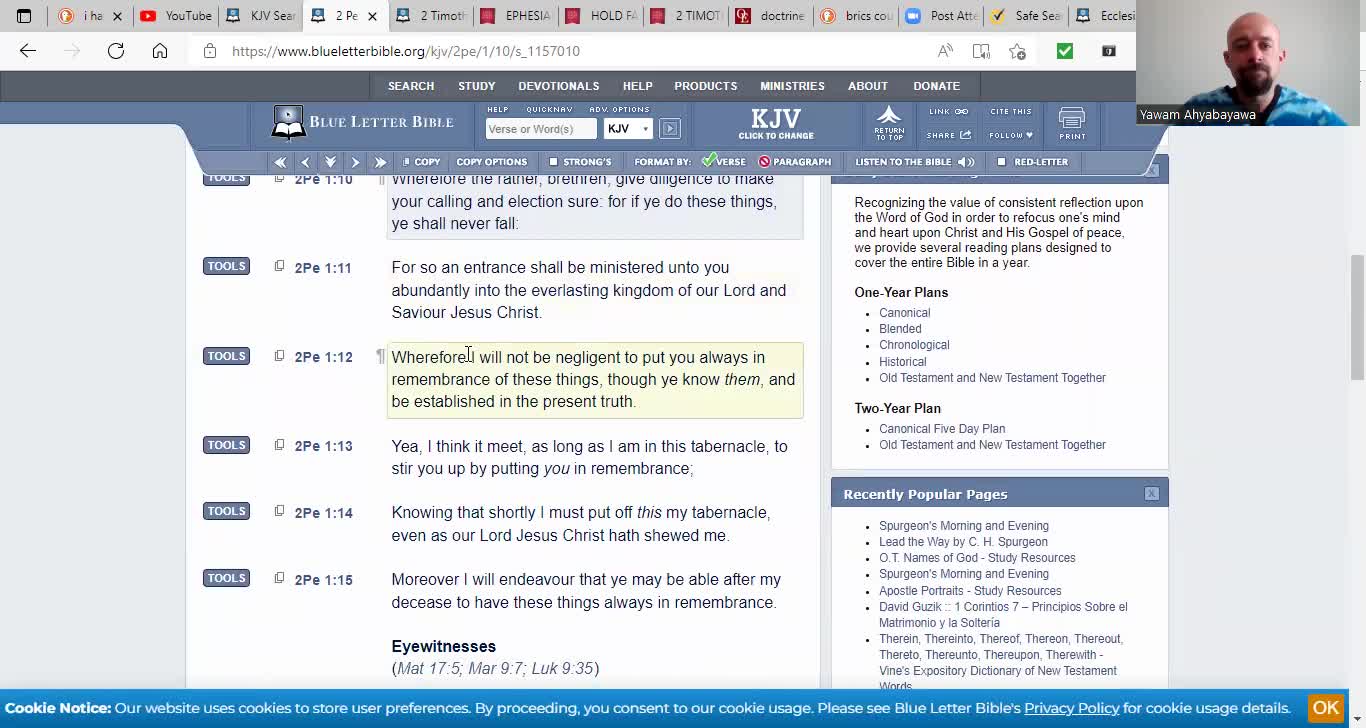This screenshot has height=728, width=1366.
Task: Copy verse icon next to 2Pe 1:12
Action: tap(279, 355)
